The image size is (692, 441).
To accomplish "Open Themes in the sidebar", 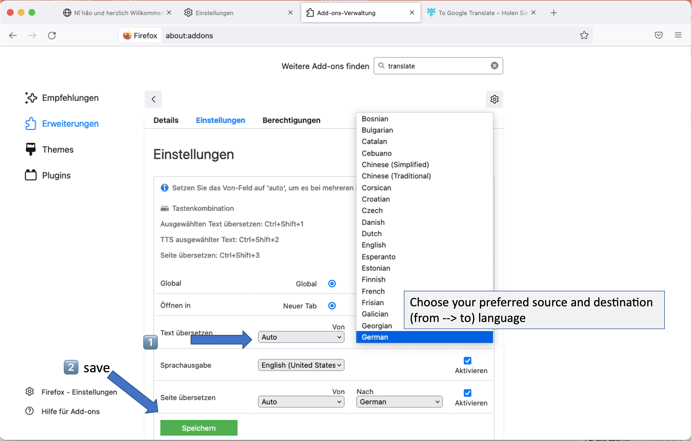I will [x=49, y=149].
